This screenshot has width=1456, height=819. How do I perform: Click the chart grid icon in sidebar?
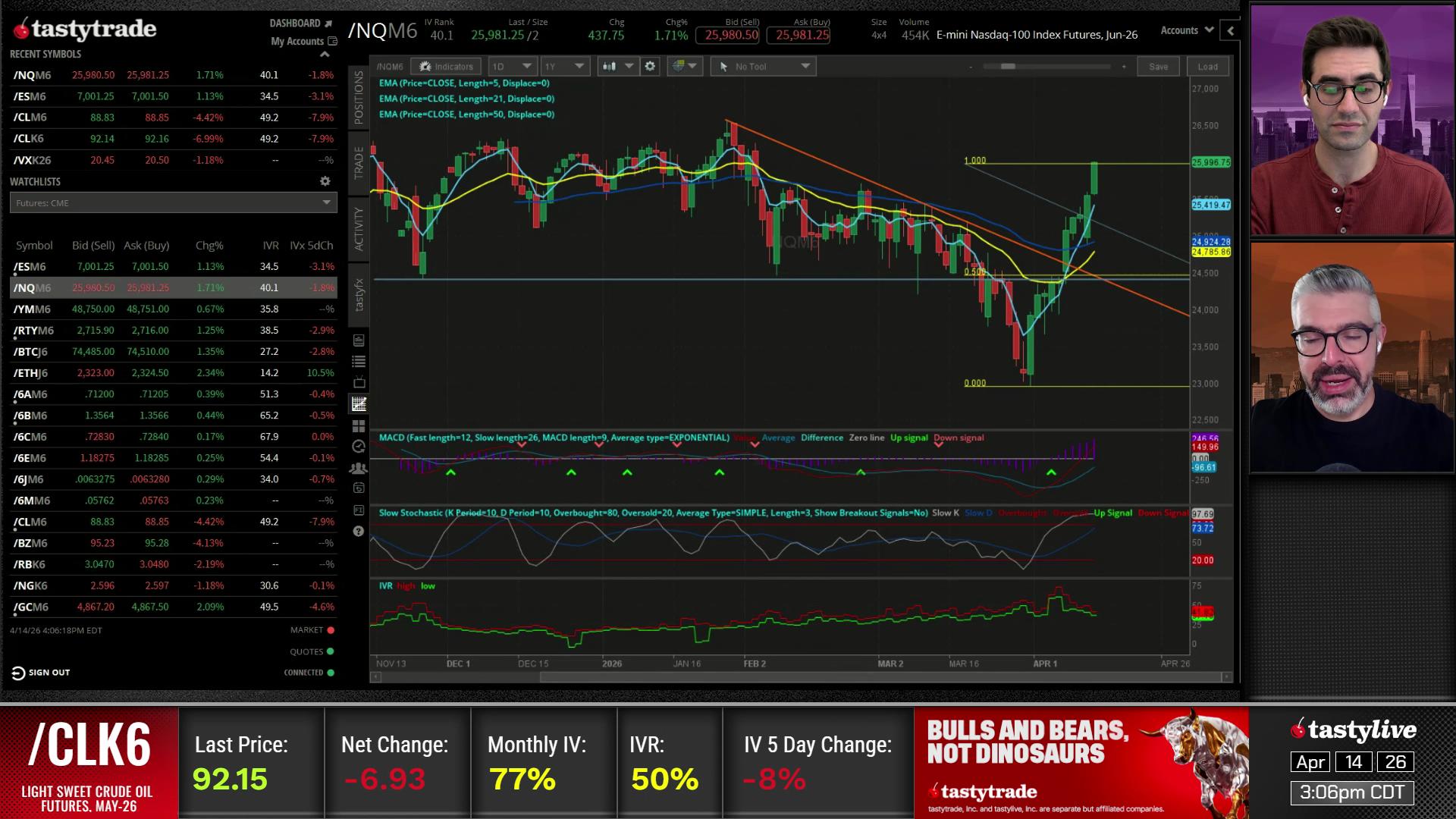(359, 404)
